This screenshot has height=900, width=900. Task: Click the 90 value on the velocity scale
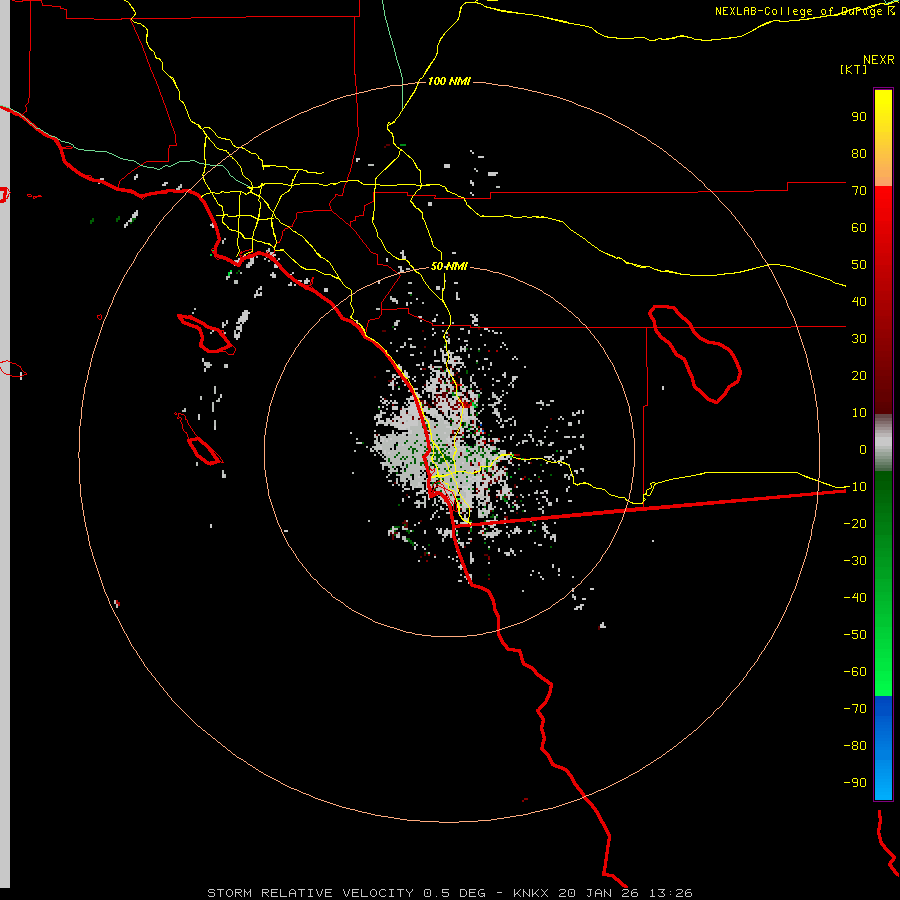(859, 117)
